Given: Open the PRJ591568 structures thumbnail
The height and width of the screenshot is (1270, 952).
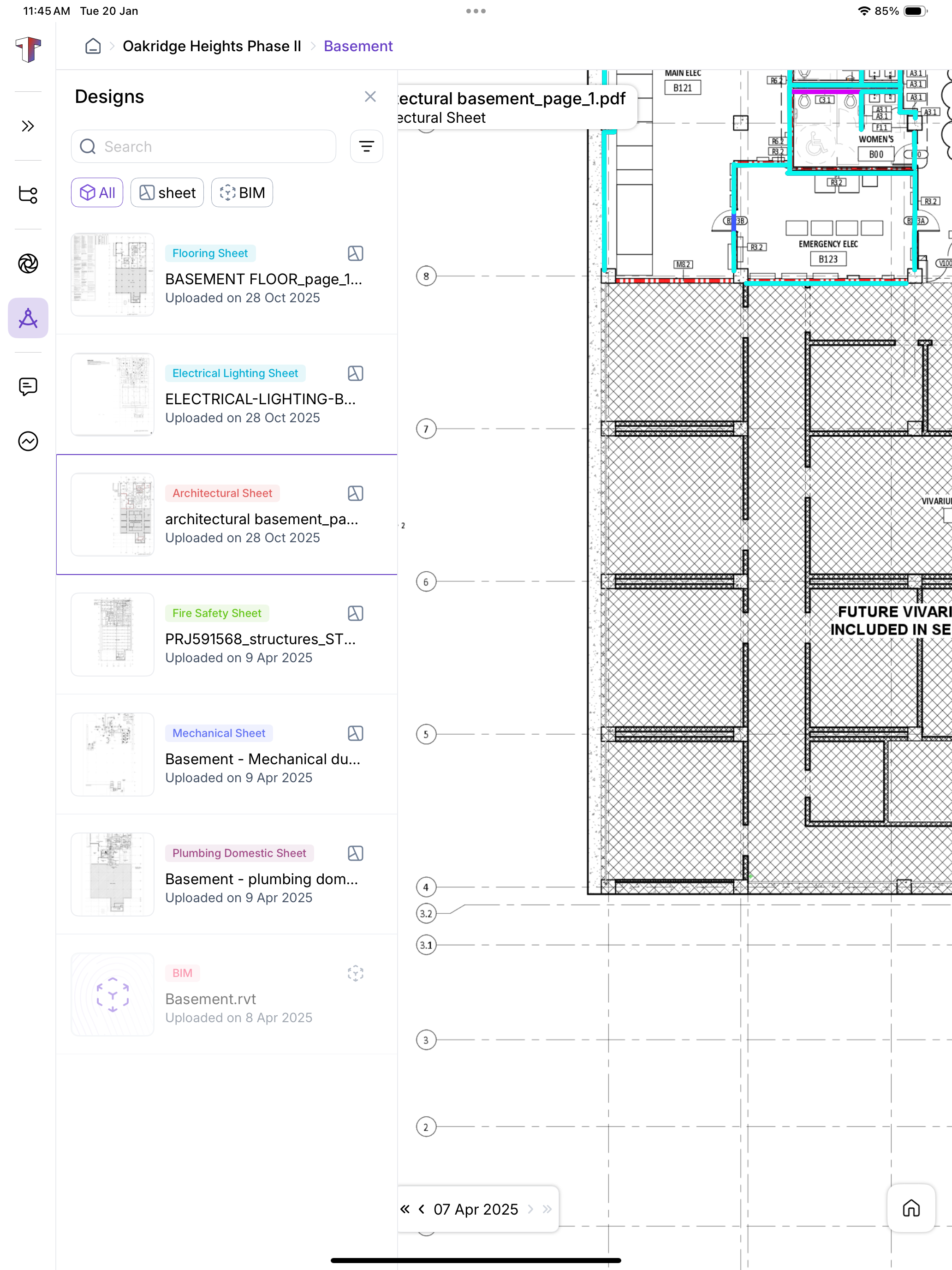Looking at the screenshot, I should pos(113,635).
